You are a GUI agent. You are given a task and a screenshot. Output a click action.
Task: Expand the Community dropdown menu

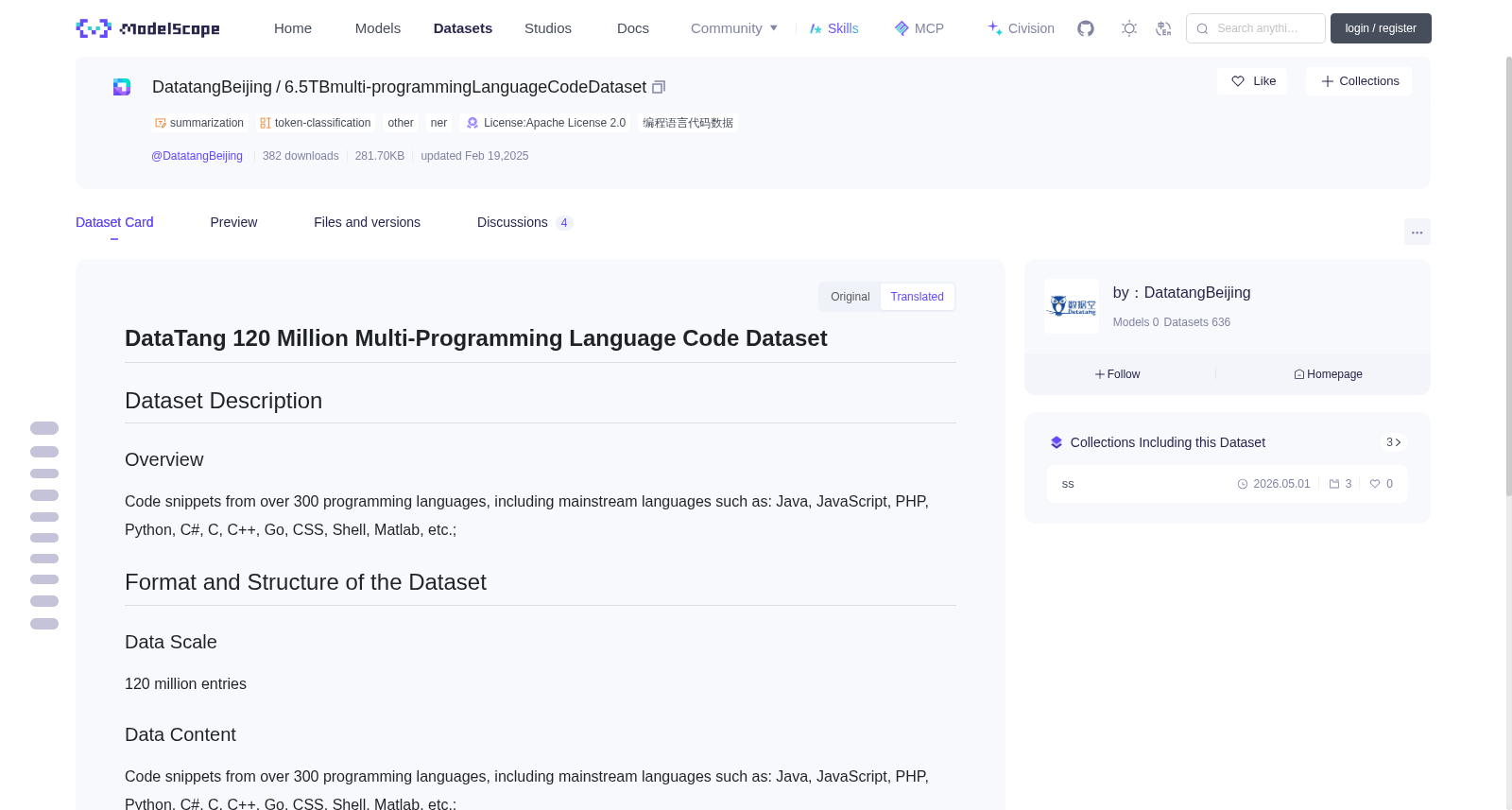pos(734,28)
